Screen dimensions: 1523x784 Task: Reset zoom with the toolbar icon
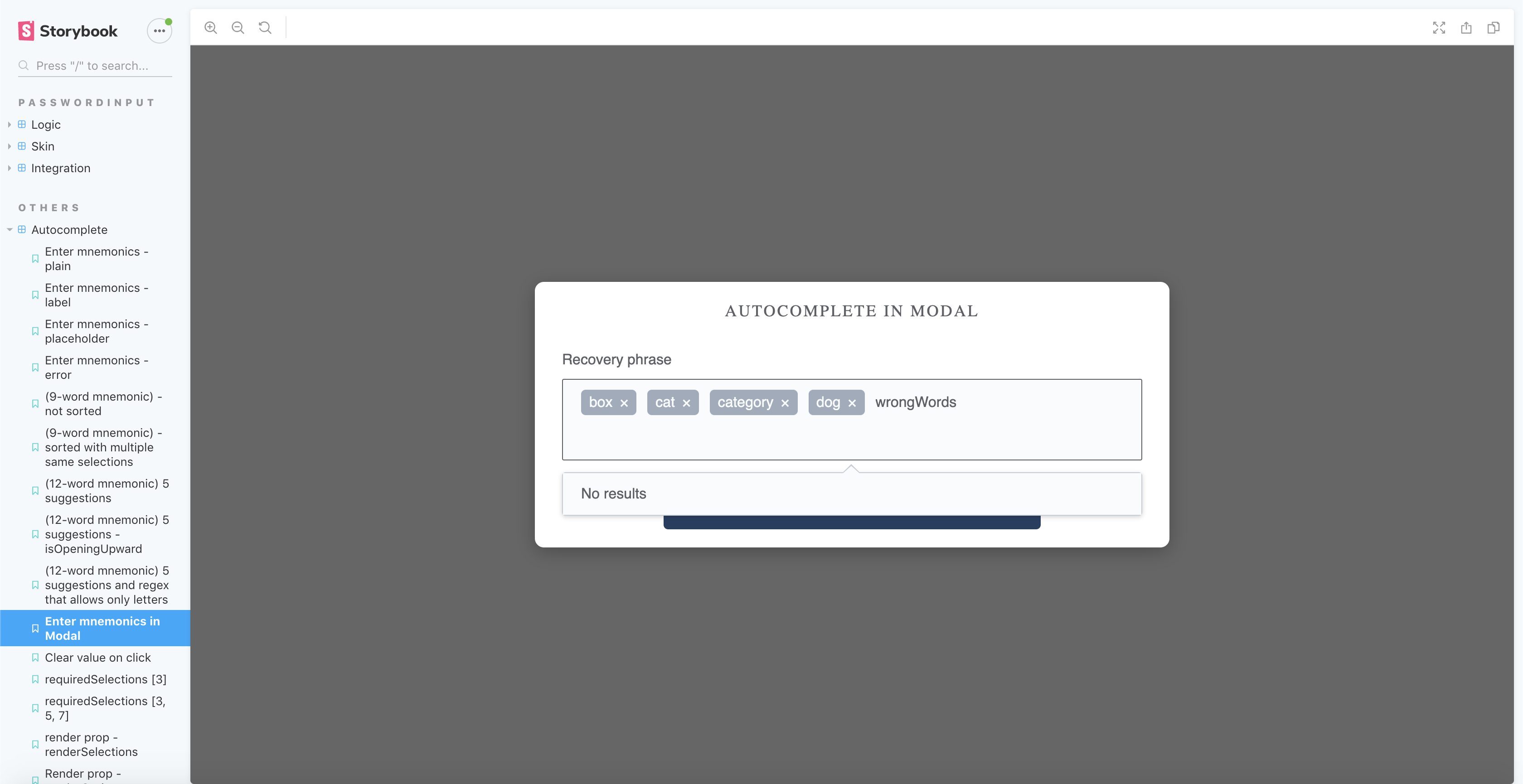point(265,28)
